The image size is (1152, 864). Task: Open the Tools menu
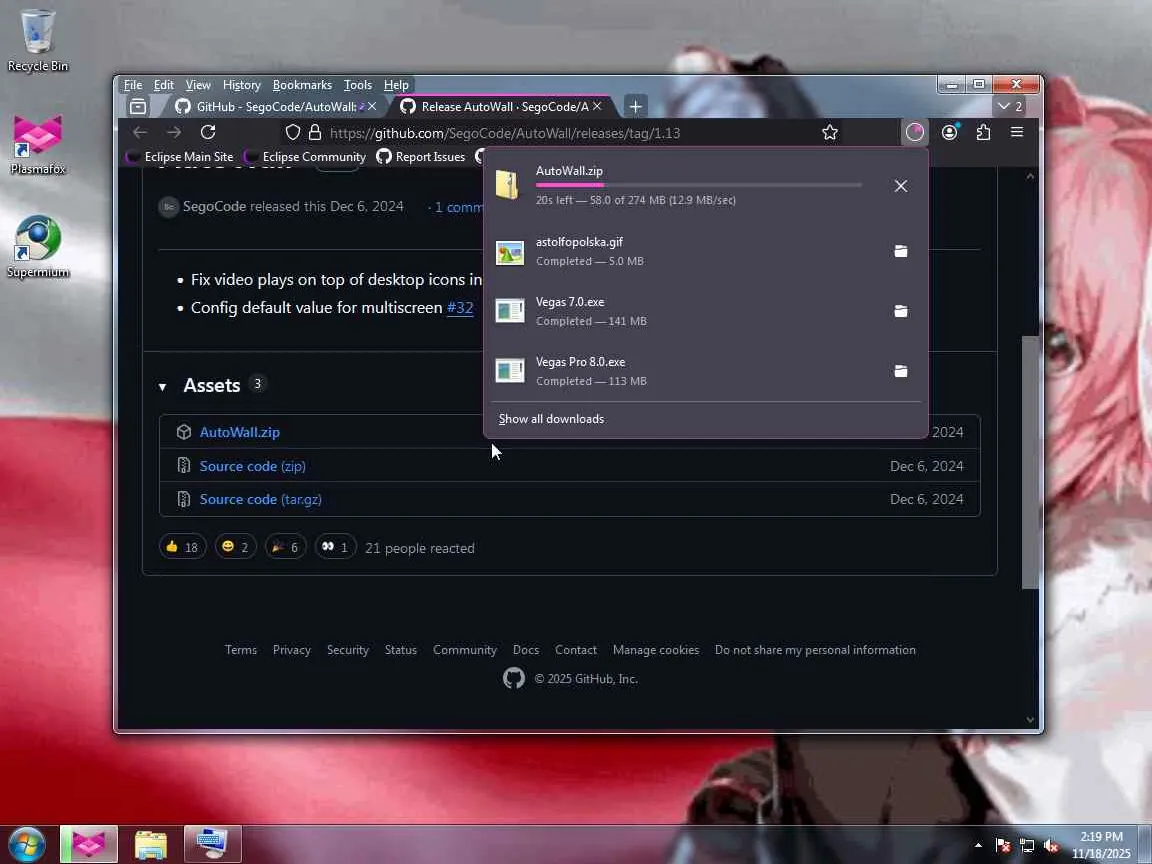coord(357,85)
